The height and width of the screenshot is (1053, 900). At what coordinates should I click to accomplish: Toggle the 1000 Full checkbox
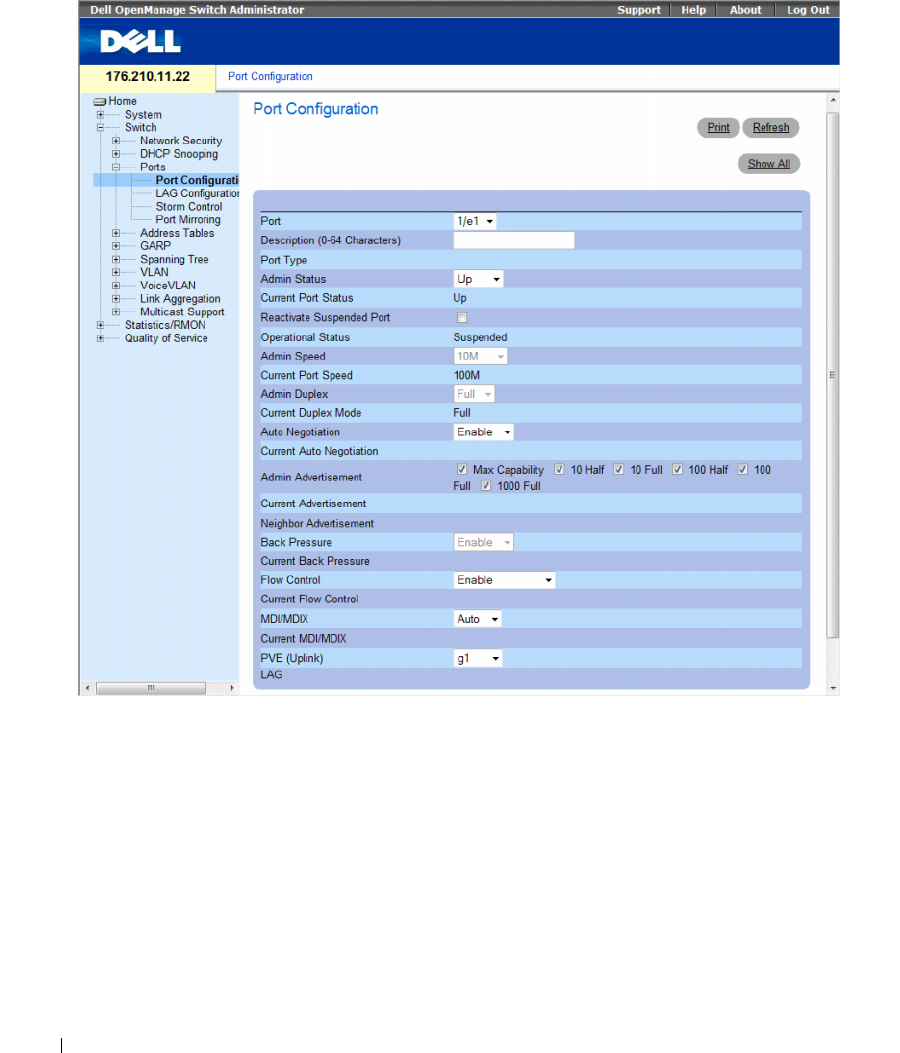[486, 486]
